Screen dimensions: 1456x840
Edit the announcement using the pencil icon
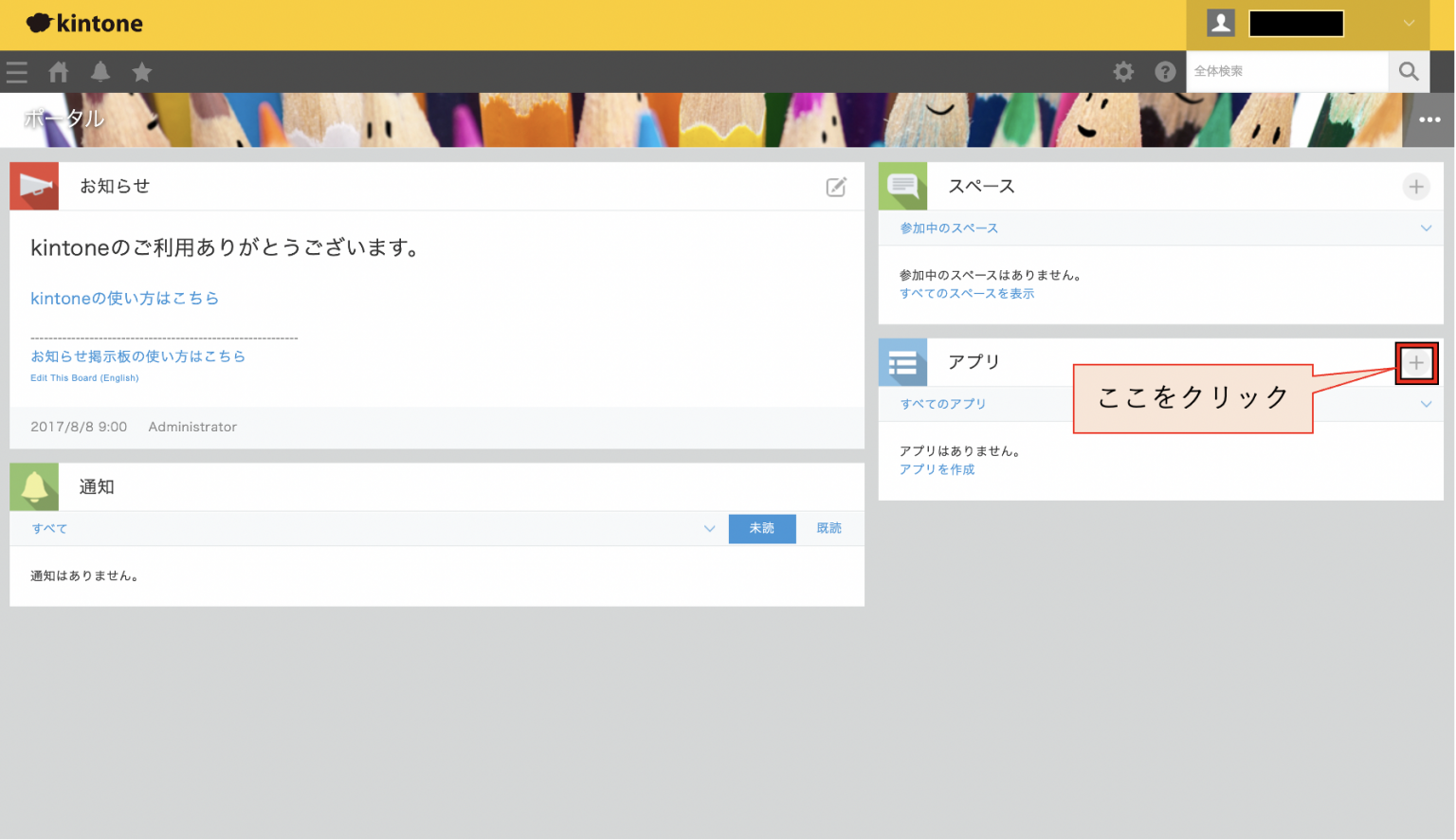(836, 187)
